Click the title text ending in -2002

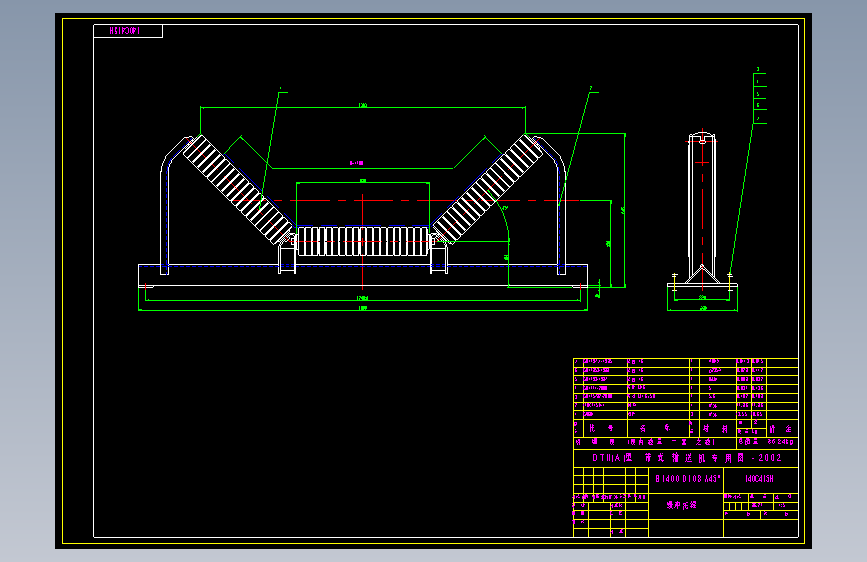[686, 458]
